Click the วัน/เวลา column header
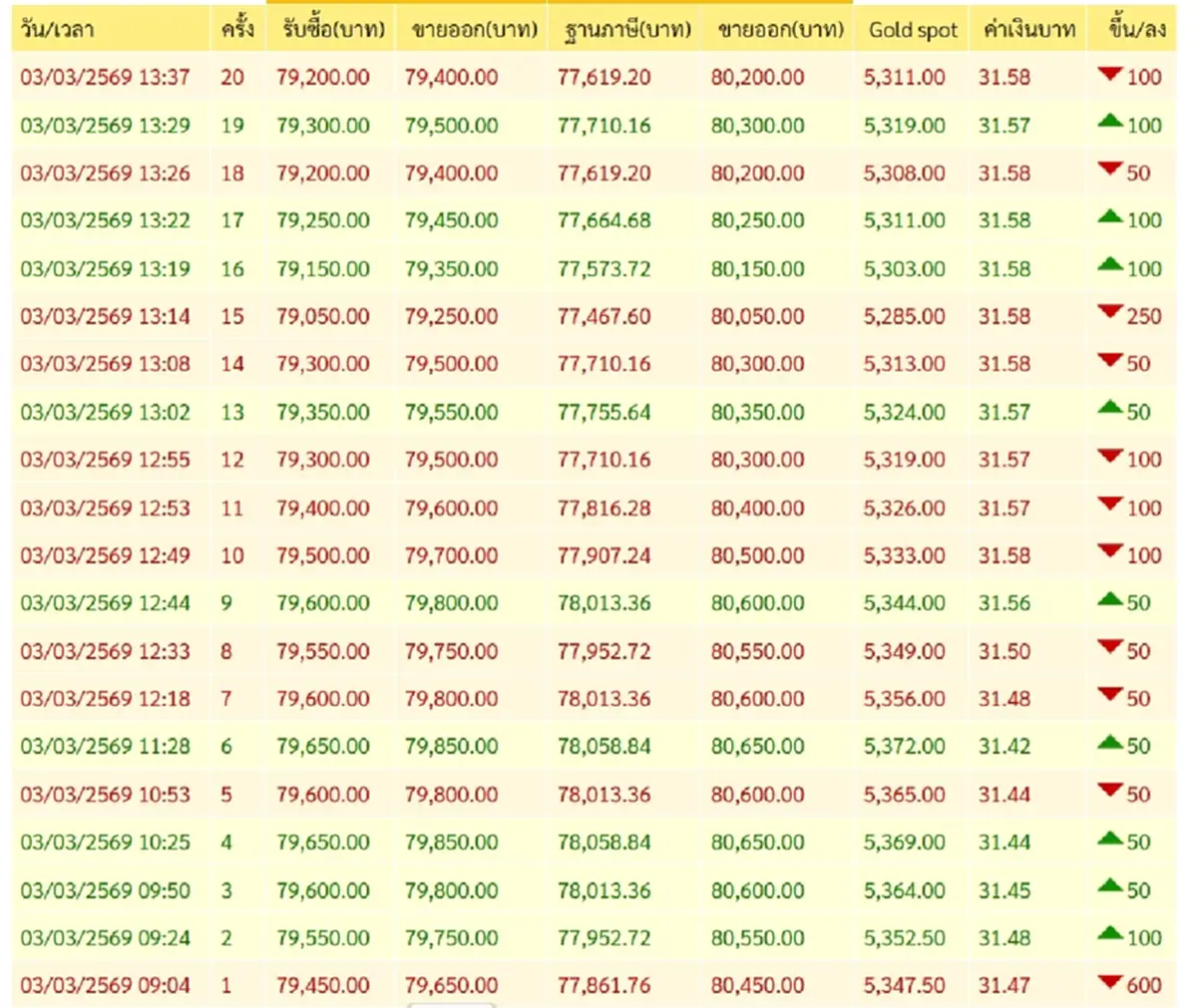The image size is (1197, 1008). (x=58, y=30)
